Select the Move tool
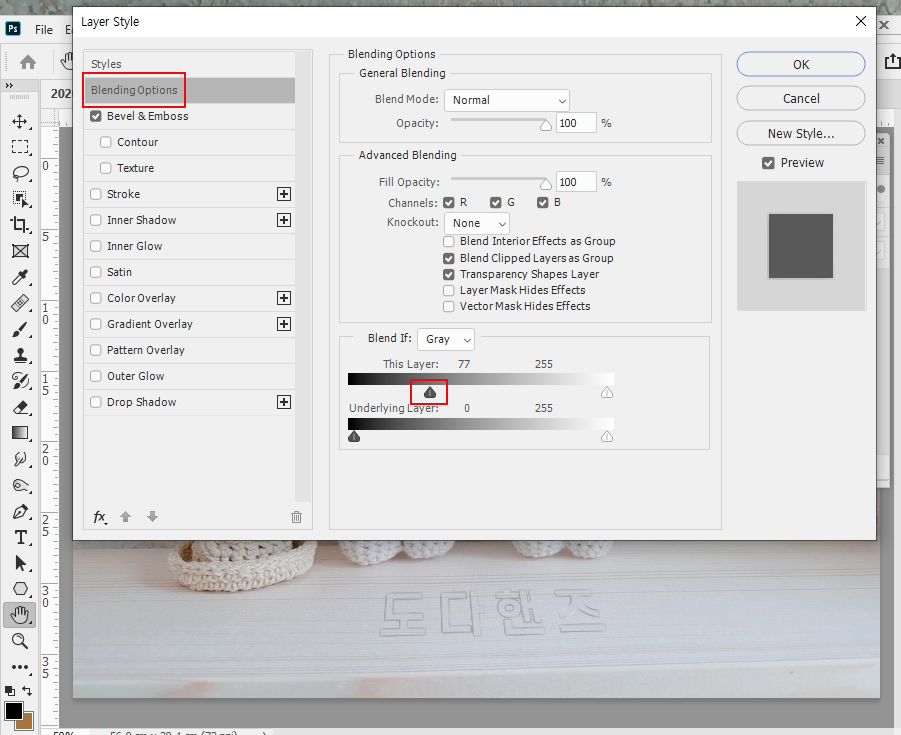Viewport: 901px width, 735px height. tap(20, 121)
